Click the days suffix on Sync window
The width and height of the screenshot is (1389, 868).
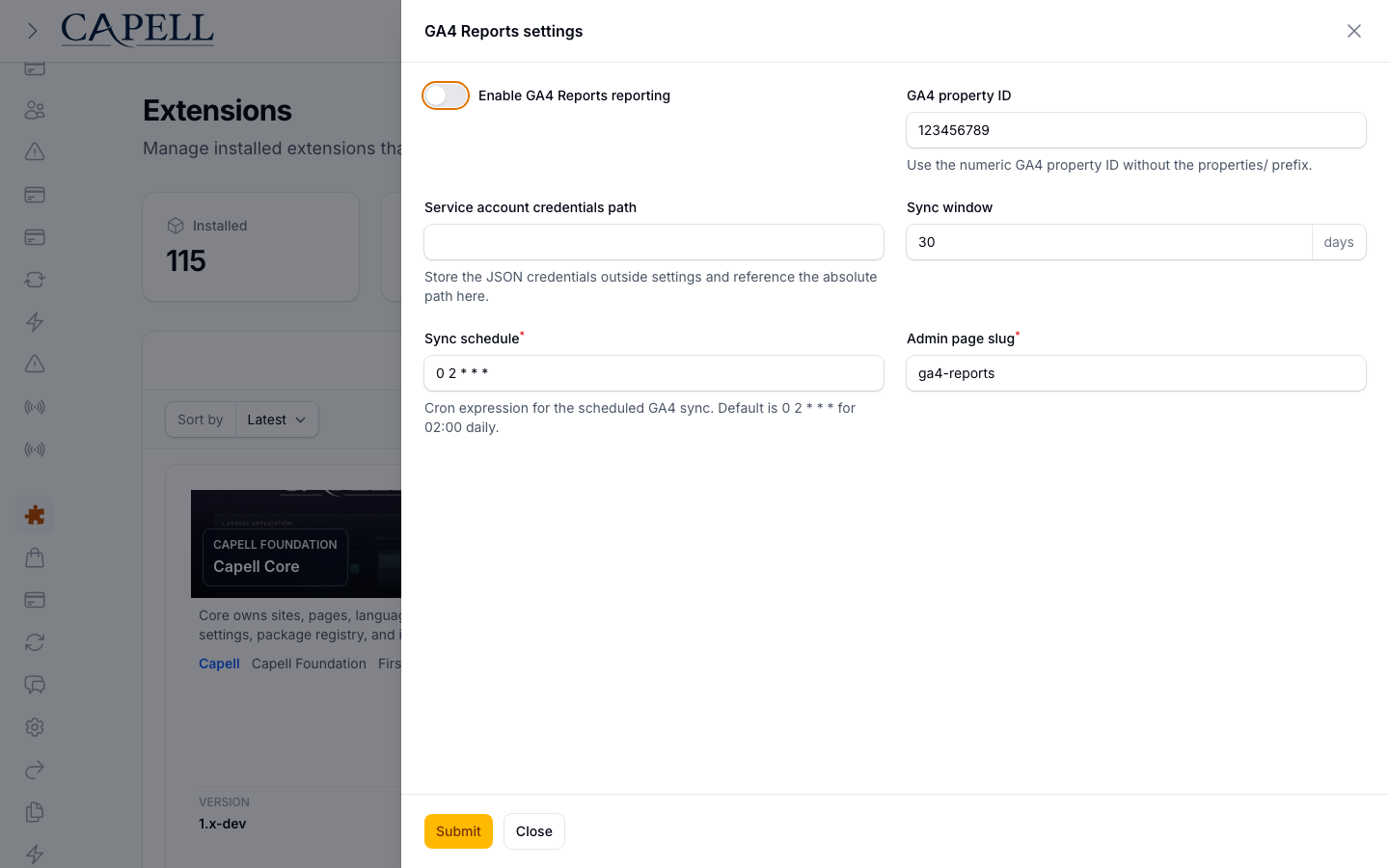click(x=1339, y=242)
